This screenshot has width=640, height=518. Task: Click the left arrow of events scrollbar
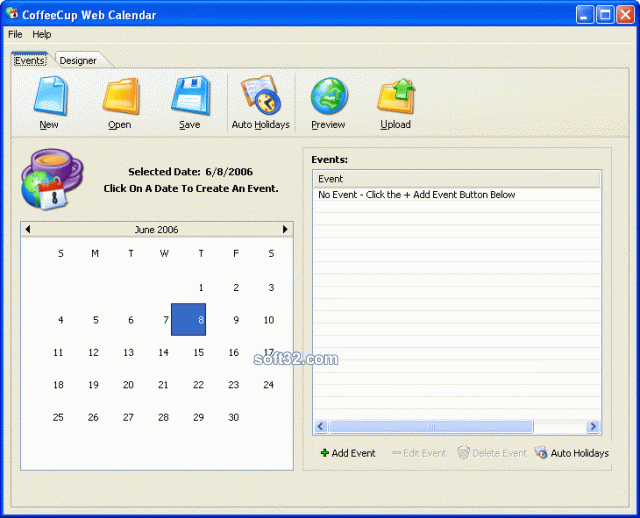[x=321, y=427]
